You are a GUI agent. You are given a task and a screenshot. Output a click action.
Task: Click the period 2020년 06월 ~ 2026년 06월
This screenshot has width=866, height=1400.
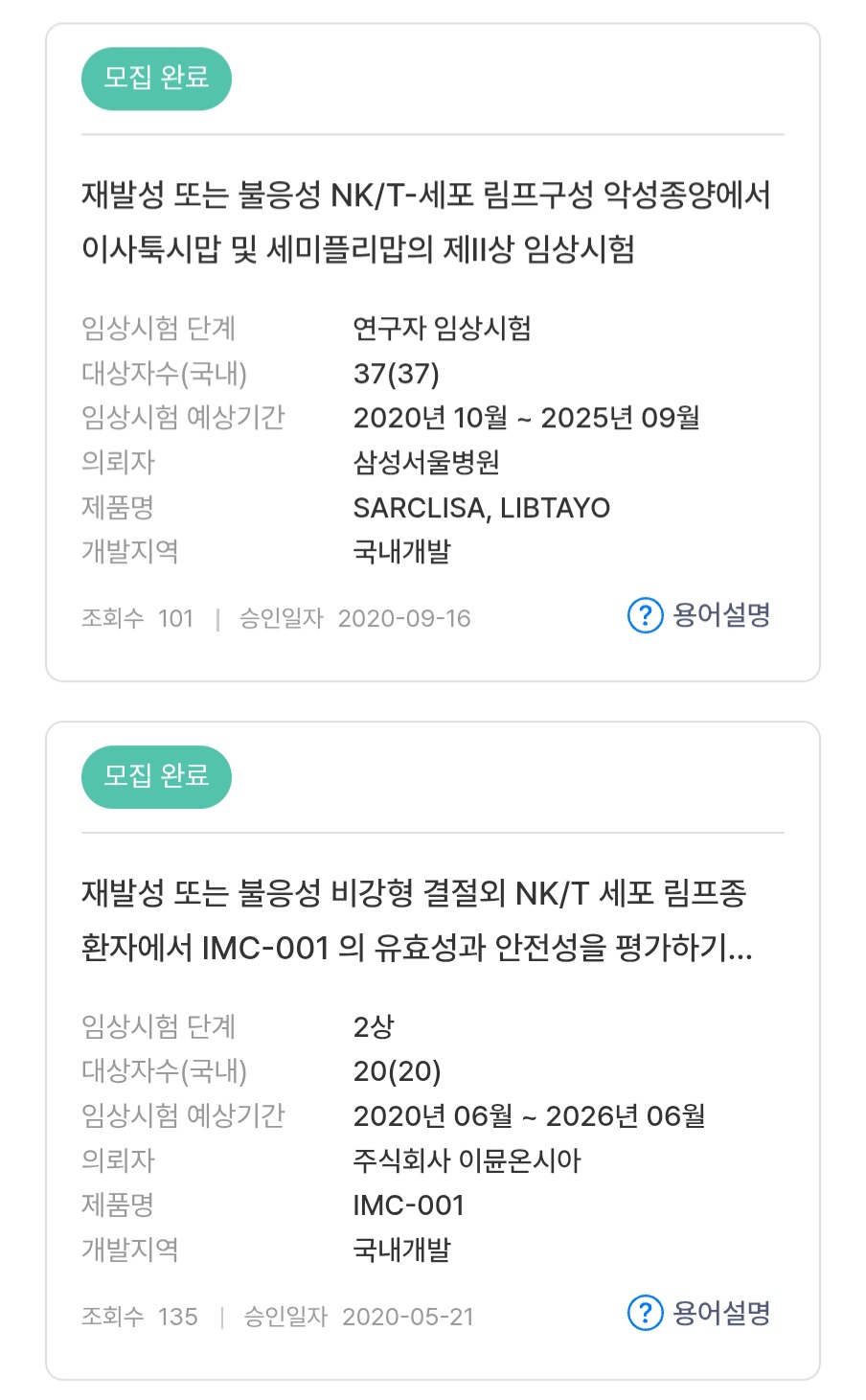[529, 1115]
